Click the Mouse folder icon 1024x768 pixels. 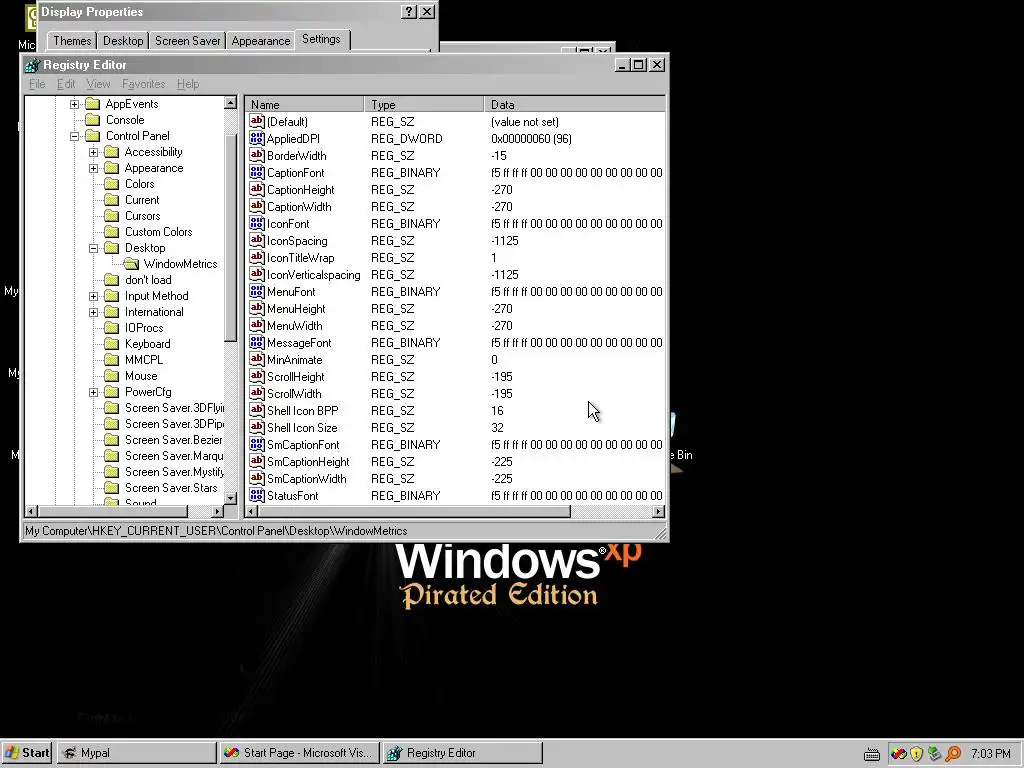click(x=112, y=376)
